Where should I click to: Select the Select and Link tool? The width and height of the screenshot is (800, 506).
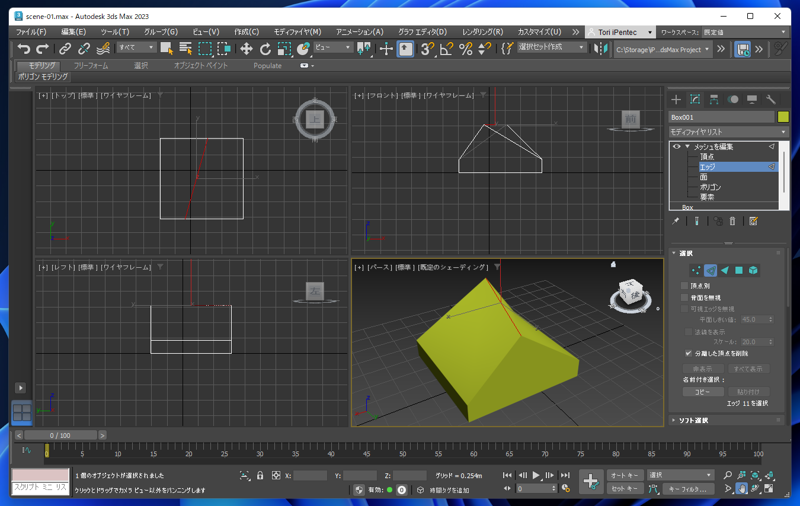64,48
